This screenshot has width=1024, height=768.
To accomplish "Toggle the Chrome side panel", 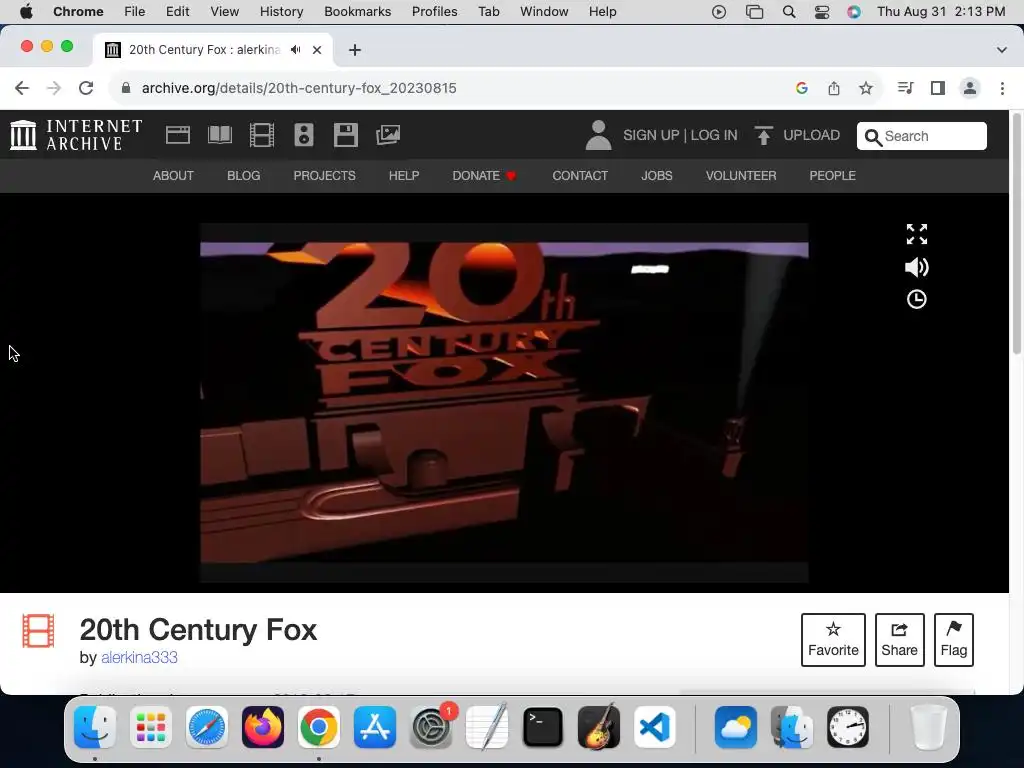I will pyautogui.click(x=938, y=88).
